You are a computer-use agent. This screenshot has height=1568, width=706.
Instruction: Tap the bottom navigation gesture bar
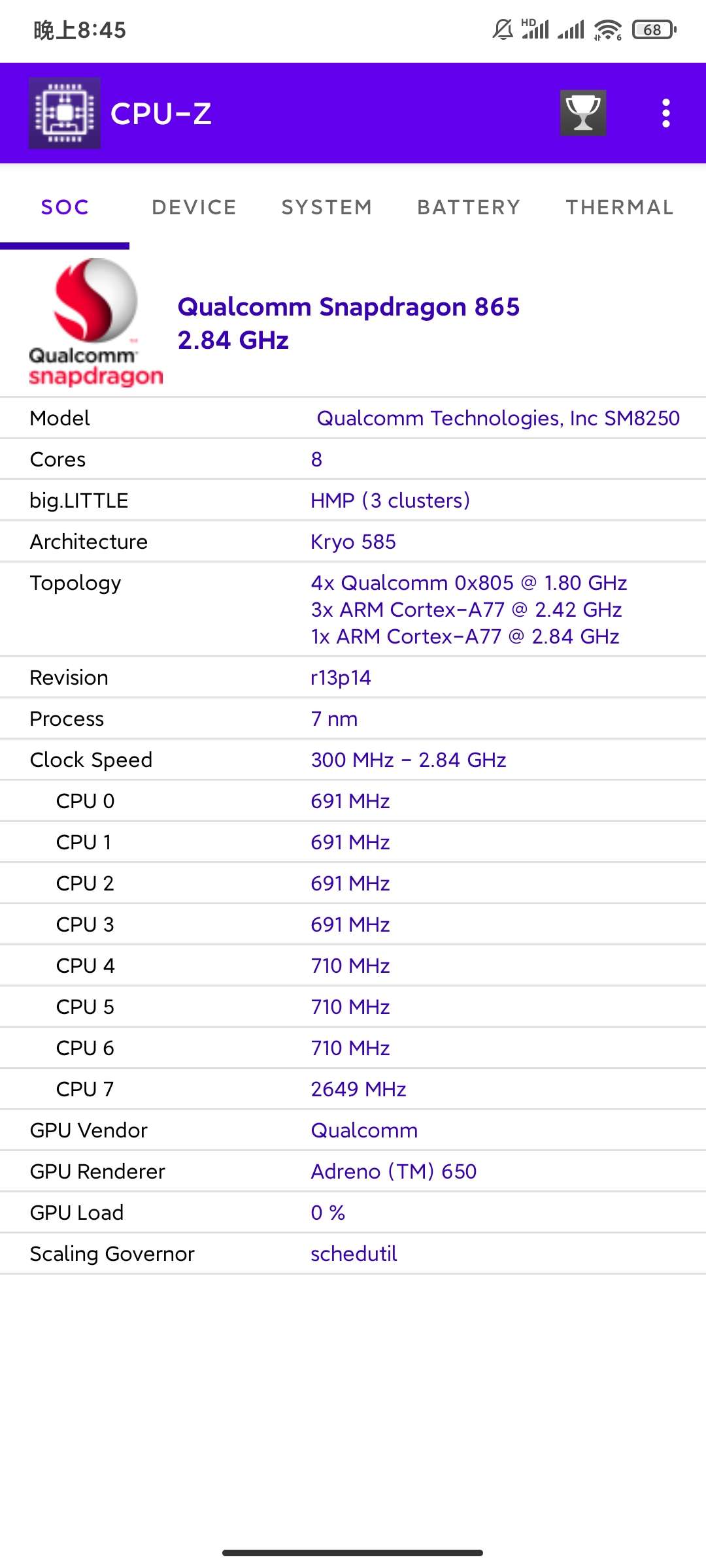(x=352, y=1552)
